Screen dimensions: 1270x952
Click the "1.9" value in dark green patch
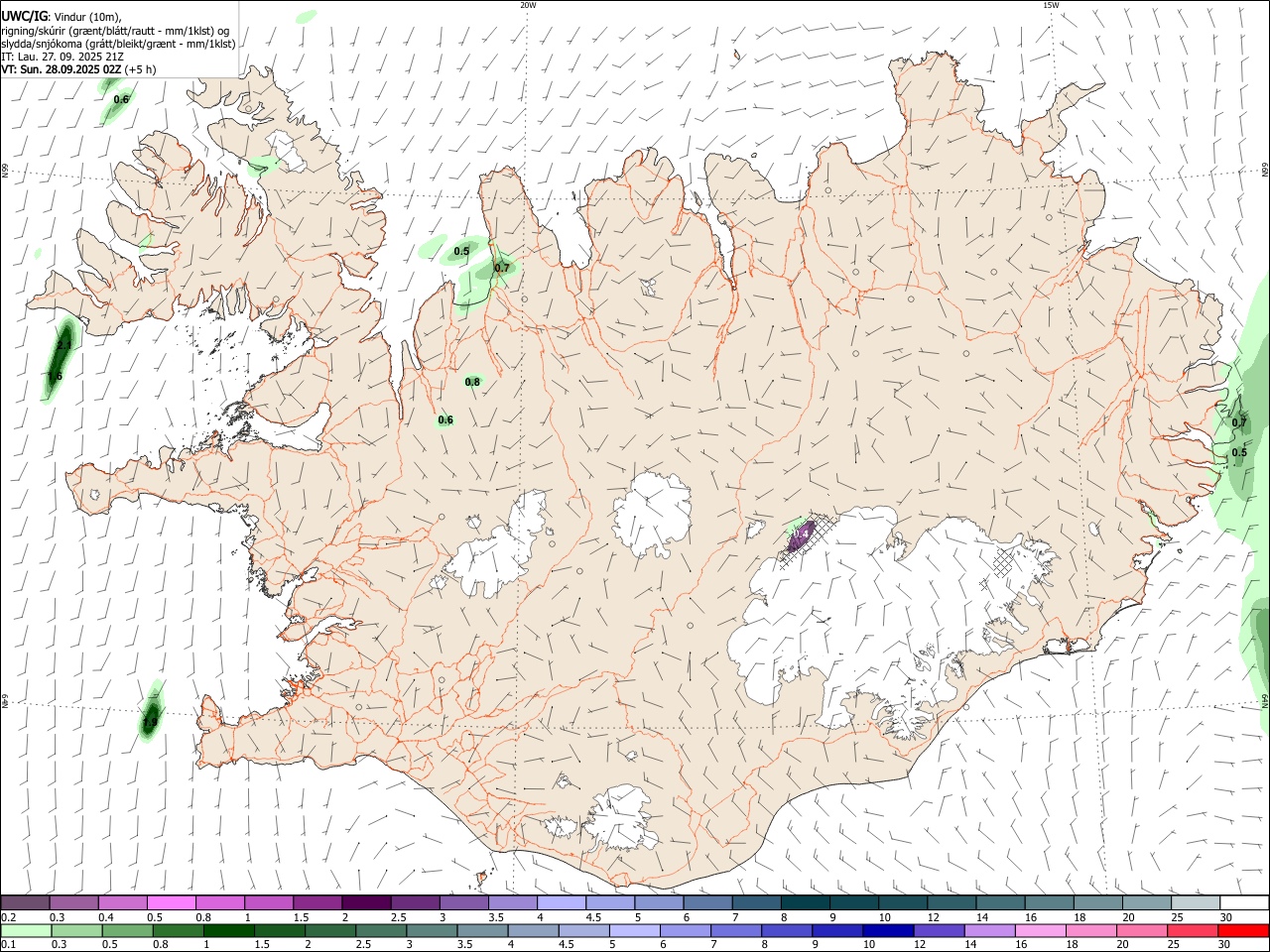[x=150, y=723]
